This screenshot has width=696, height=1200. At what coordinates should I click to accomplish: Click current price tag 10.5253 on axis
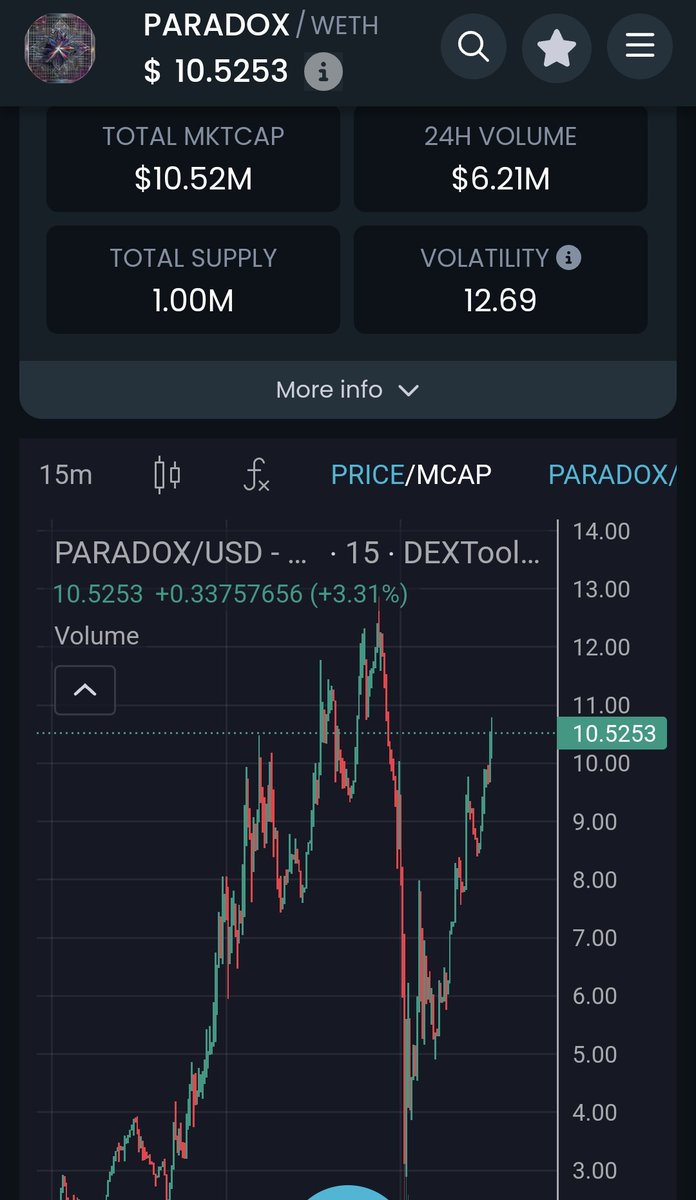[x=614, y=734]
